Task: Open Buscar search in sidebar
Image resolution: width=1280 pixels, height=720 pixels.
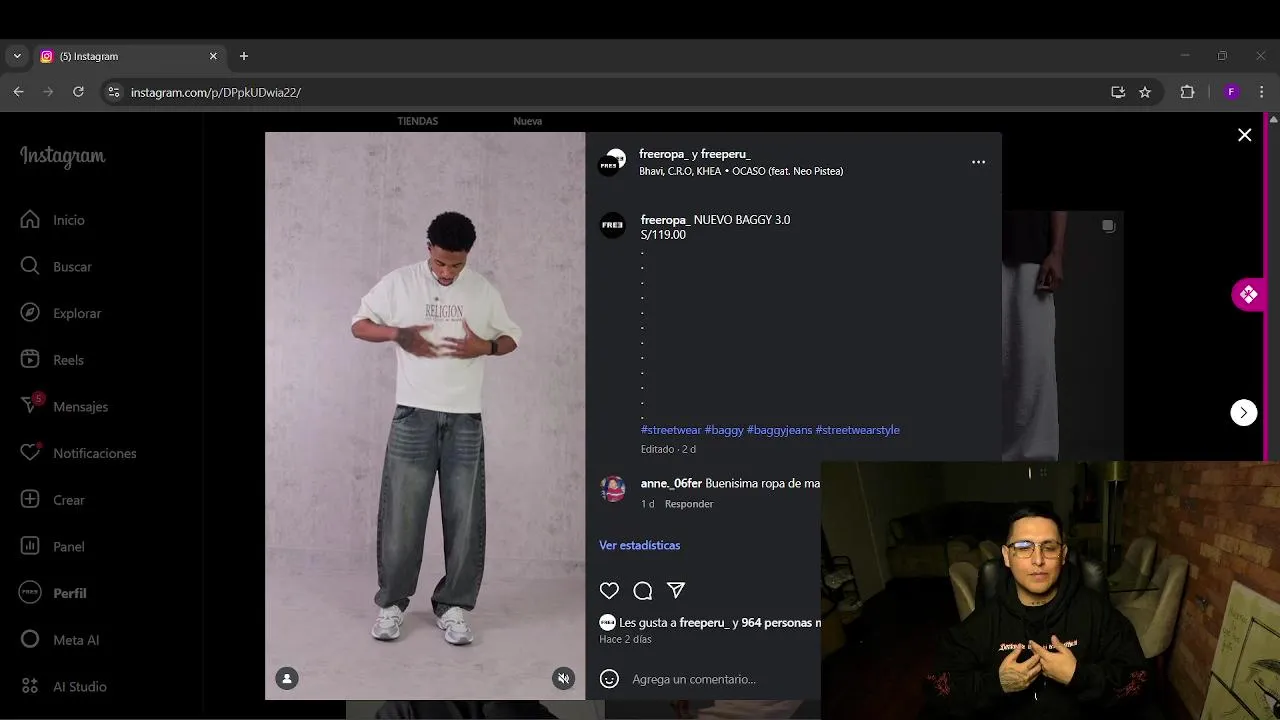Action: coord(56,267)
